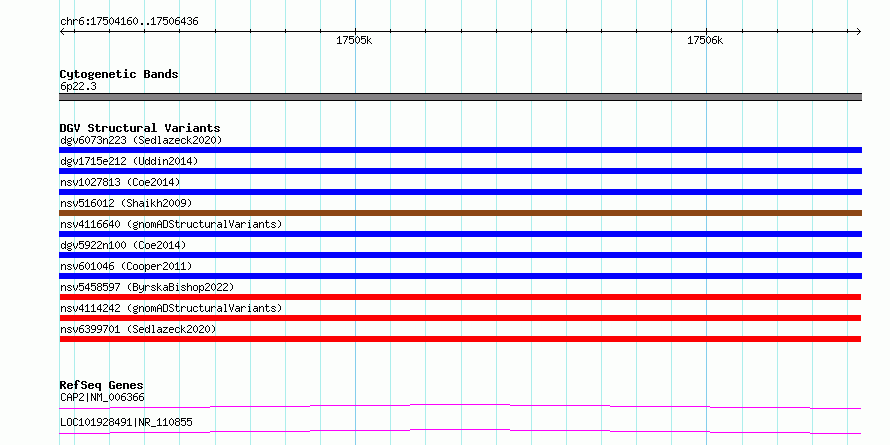890x445 pixels.
Task: Click the chr6:17504160..17506436 coordinate label
Action: [129, 22]
